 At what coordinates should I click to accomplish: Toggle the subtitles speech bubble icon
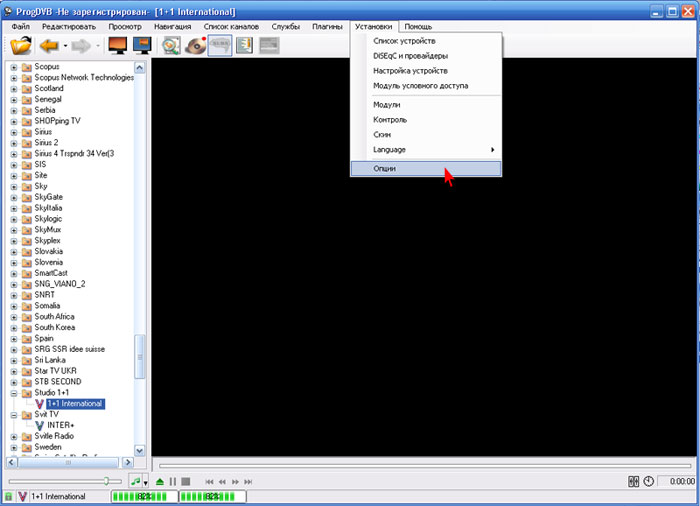(x=220, y=45)
